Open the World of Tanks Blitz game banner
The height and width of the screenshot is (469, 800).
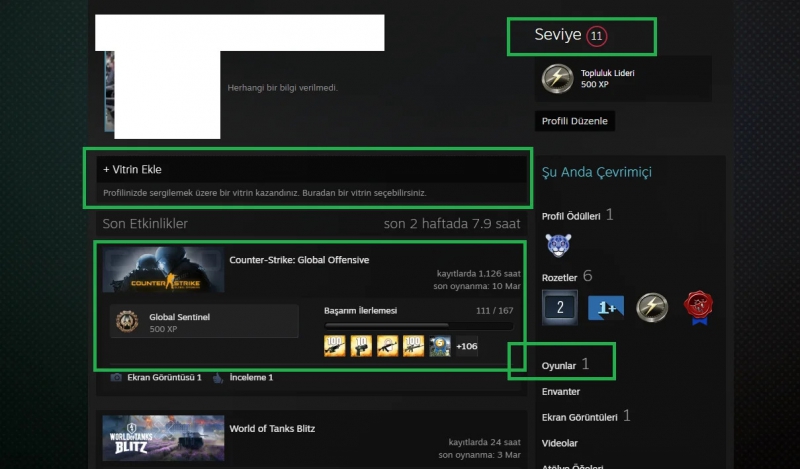tap(163, 438)
